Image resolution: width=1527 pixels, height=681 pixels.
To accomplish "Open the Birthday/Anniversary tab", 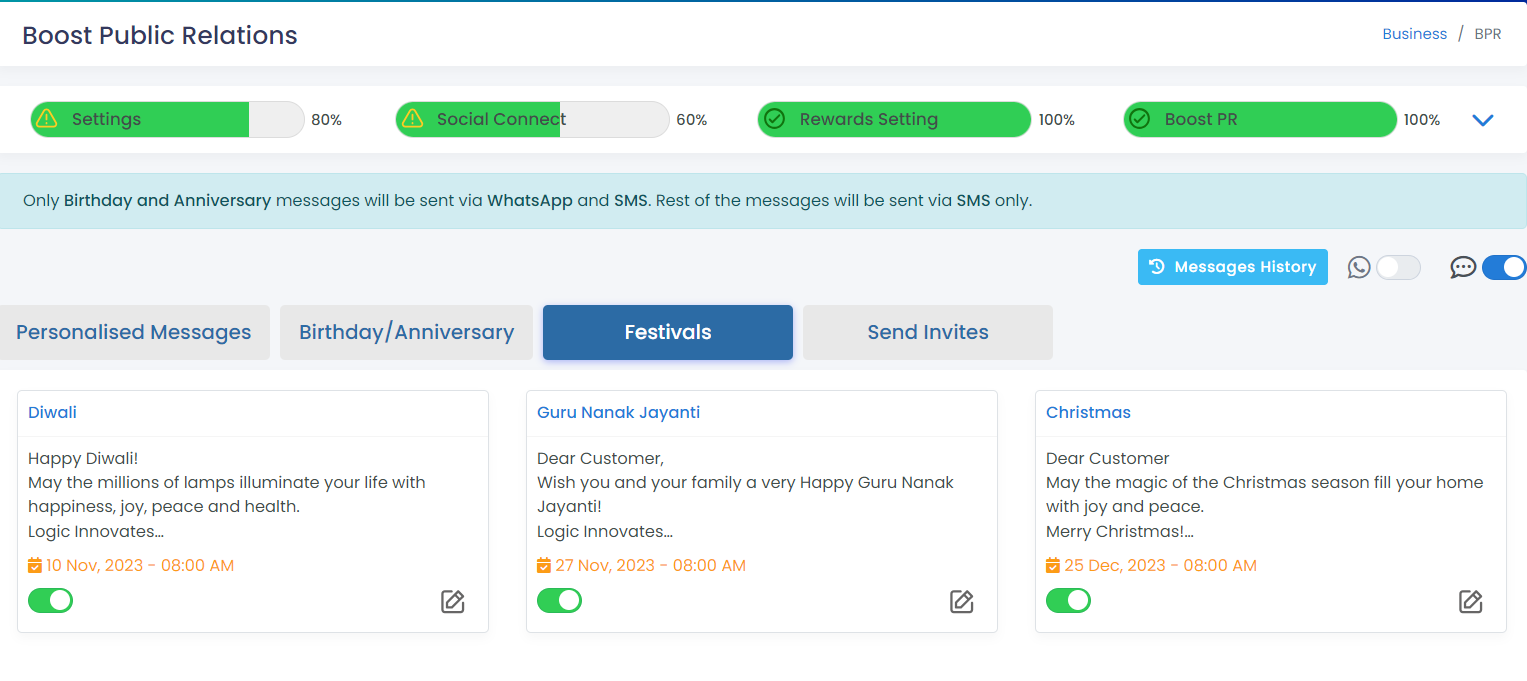I will [406, 332].
